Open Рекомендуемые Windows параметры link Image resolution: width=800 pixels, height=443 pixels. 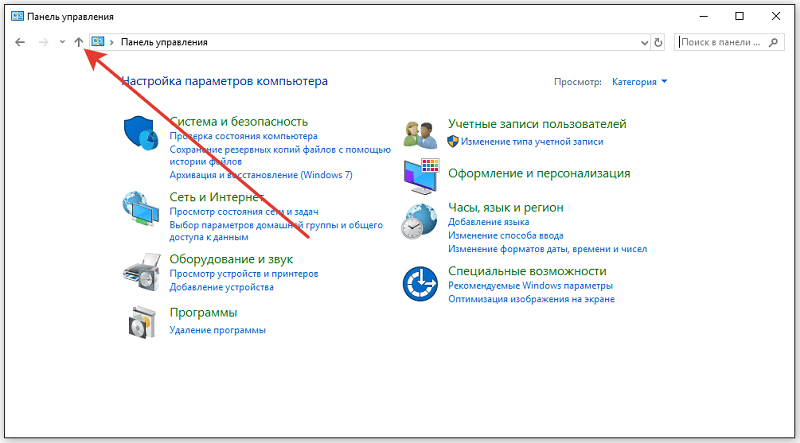(x=531, y=286)
